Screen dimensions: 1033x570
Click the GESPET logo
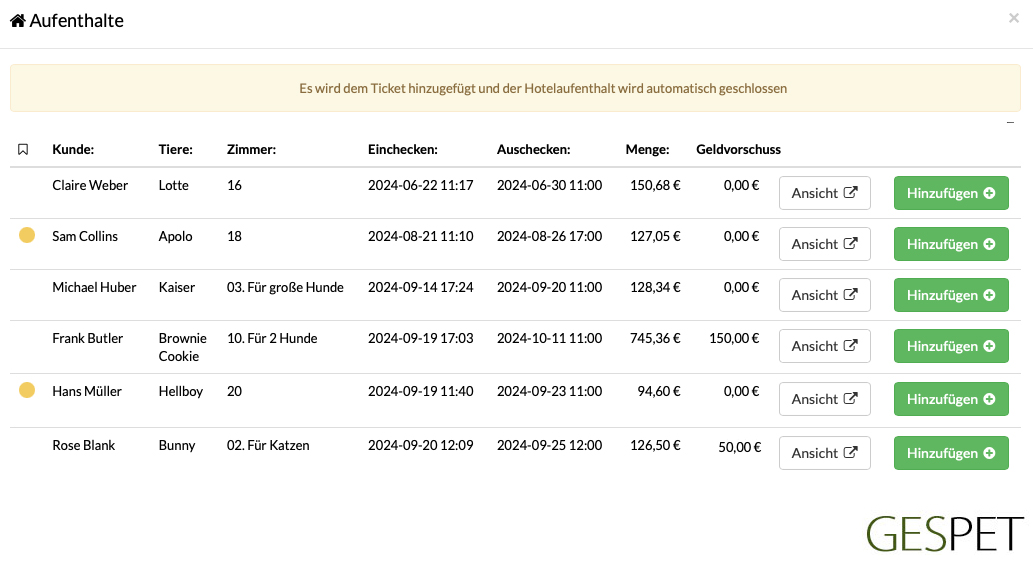(945, 534)
